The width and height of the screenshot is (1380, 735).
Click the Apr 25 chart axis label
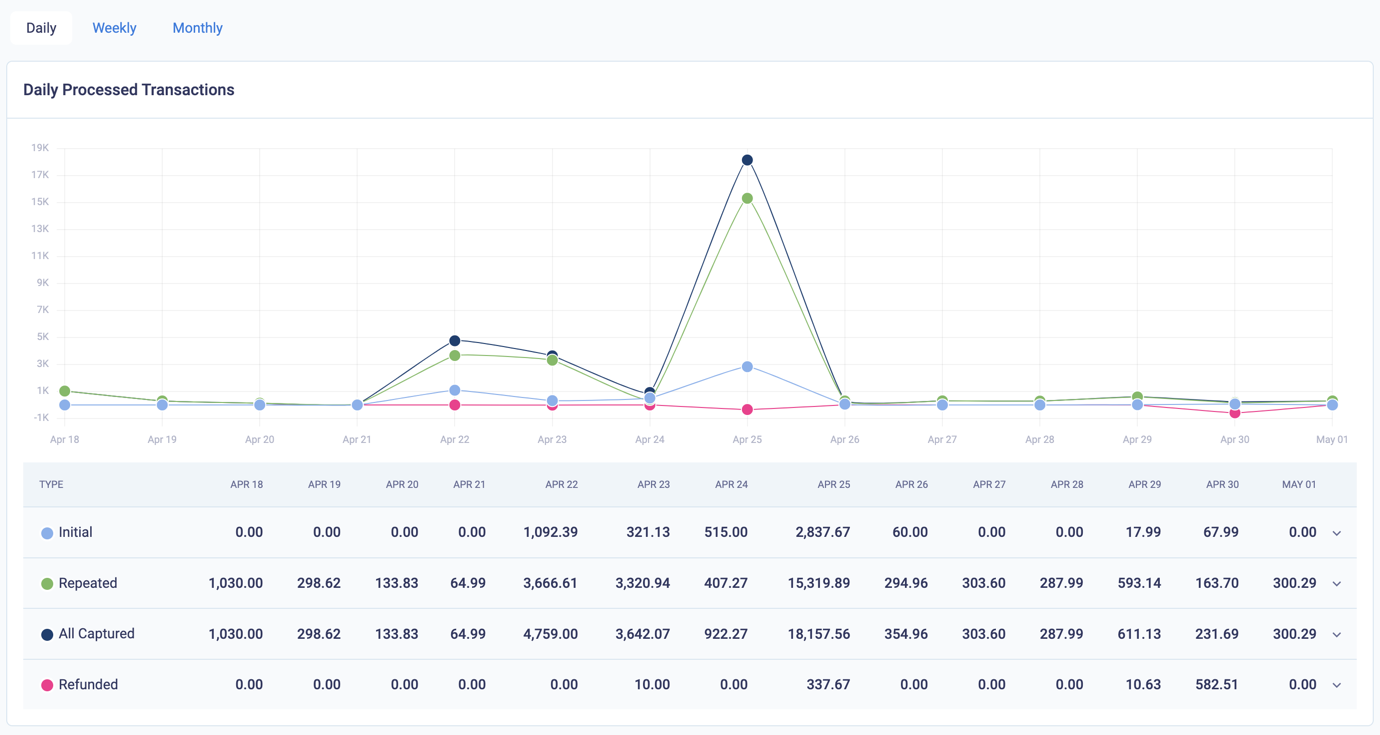coord(747,439)
